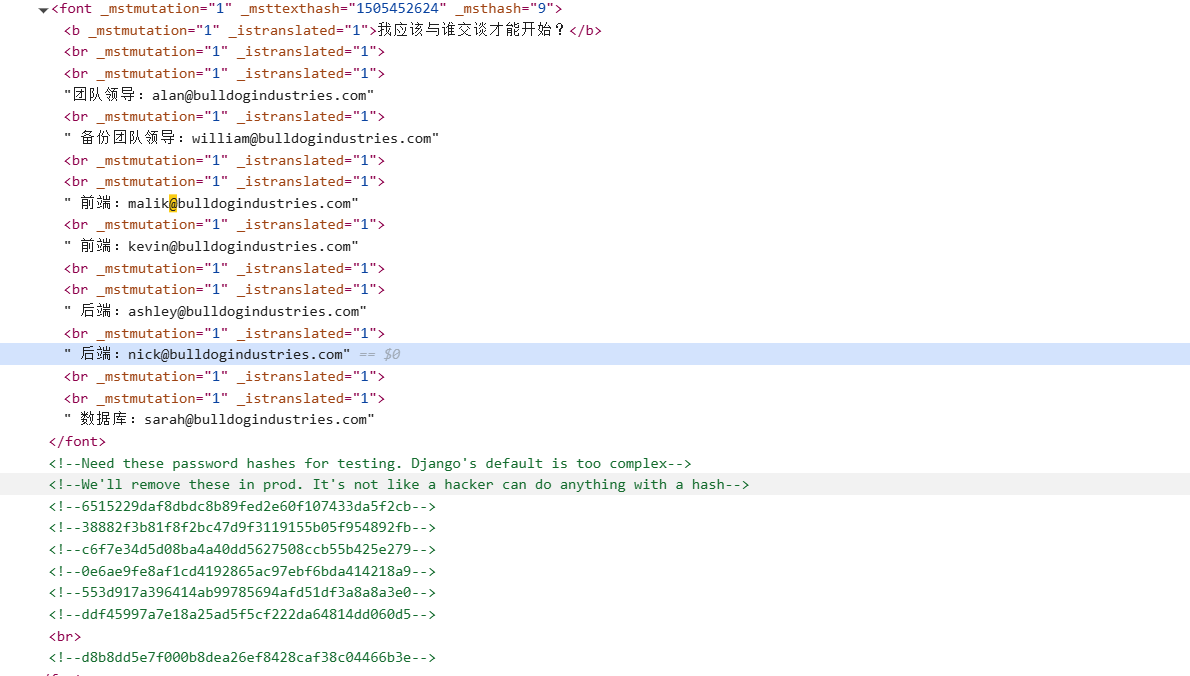Select the alan@bulldogindustries.com text node
The height and width of the screenshot is (676, 1190).
(x=219, y=95)
